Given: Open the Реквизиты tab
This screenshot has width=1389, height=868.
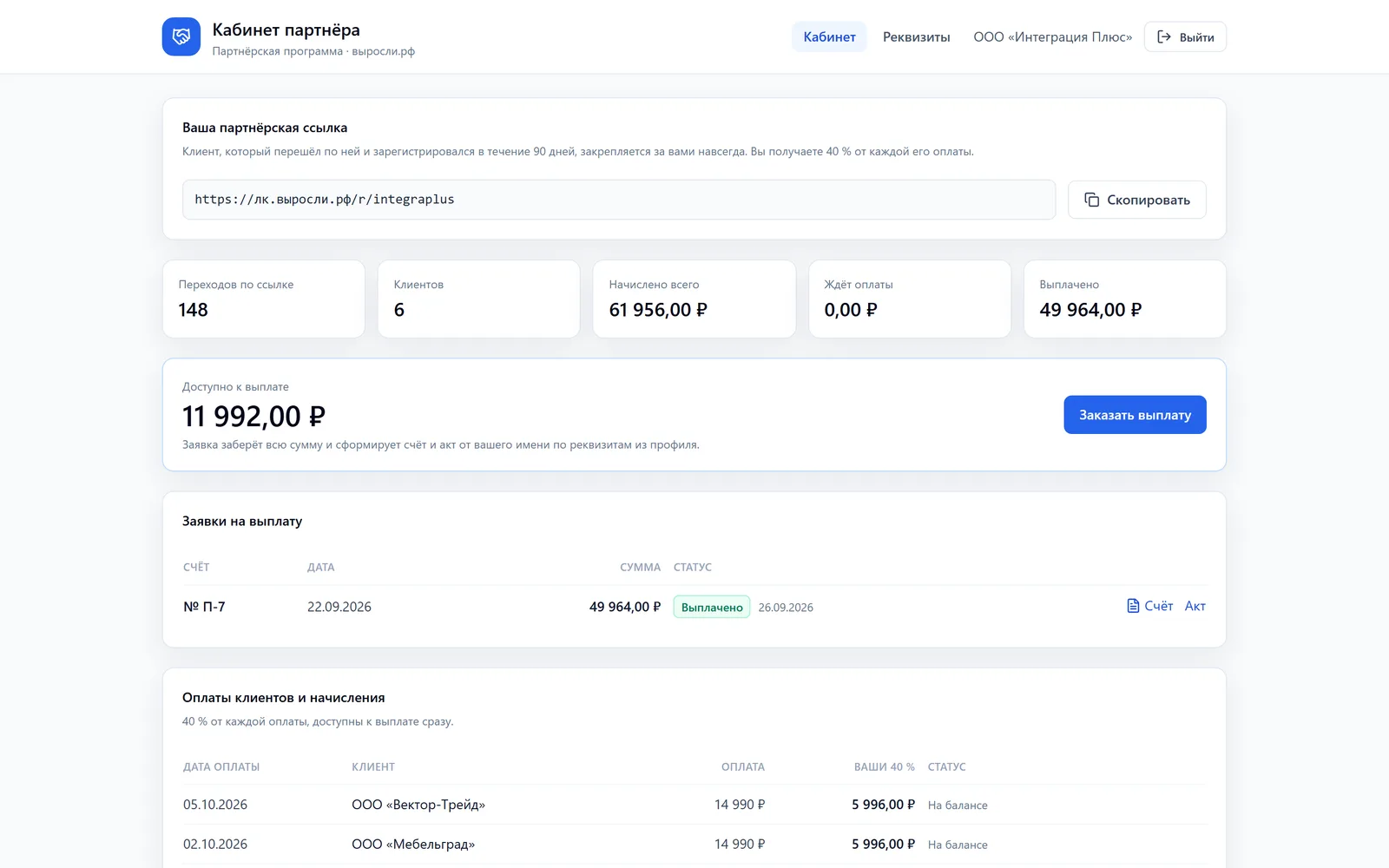Looking at the screenshot, I should click(x=916, y=36).
